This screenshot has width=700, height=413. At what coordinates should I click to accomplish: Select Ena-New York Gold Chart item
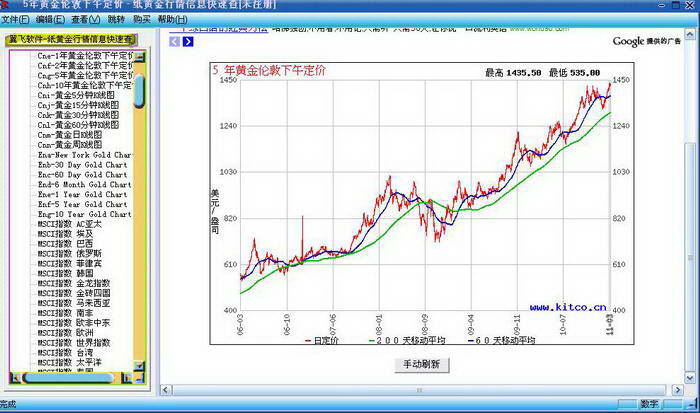coord(85,155)
